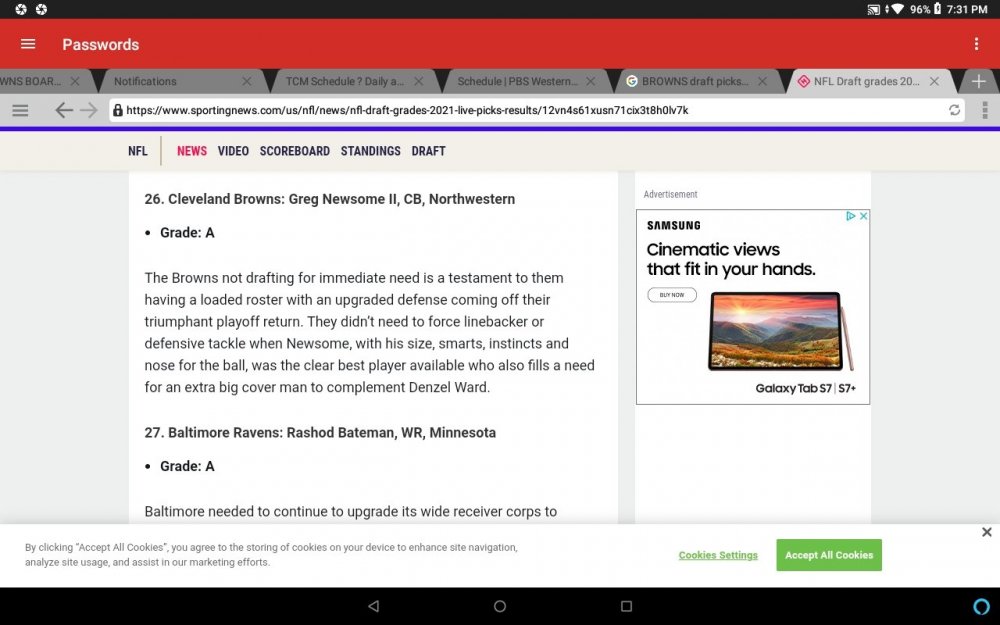Select NEWS in the site navigation
The image size is (1000, 625).
tap(192, 151)
